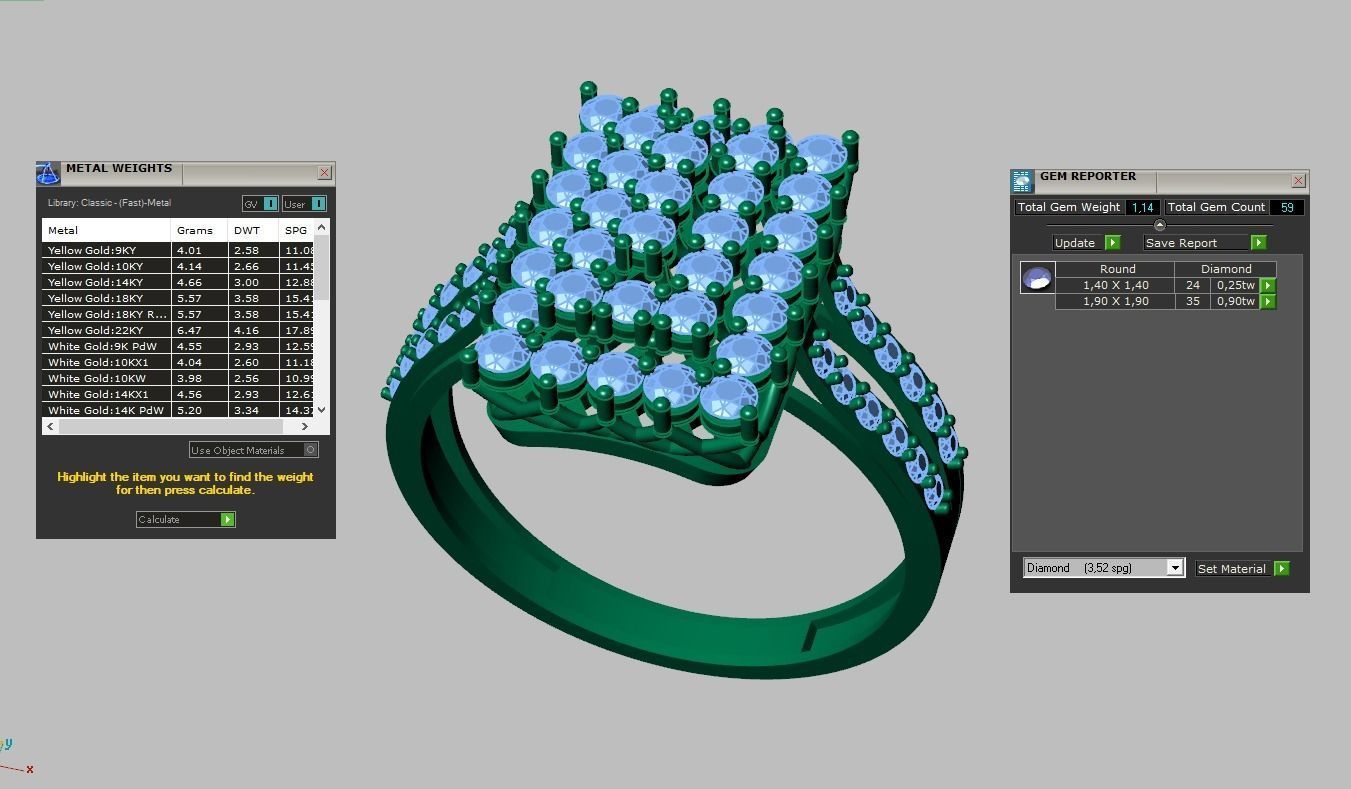Select the Yellow Gold:18KY row
This screenshot has width=1351, height=789.
(179, 298)
